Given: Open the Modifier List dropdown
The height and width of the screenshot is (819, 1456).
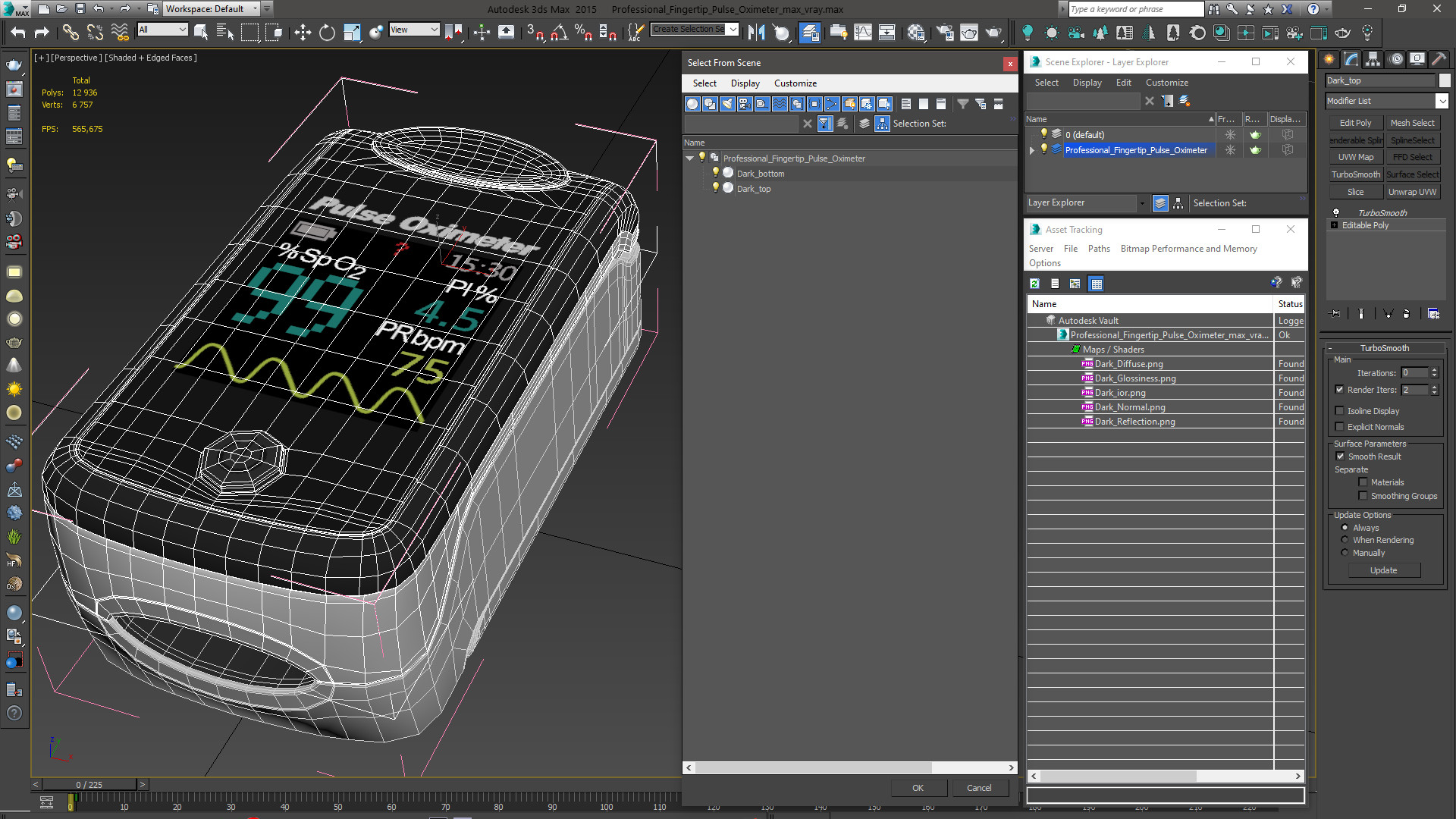Looking at the screenshot, I should [x=1442, y=101].
